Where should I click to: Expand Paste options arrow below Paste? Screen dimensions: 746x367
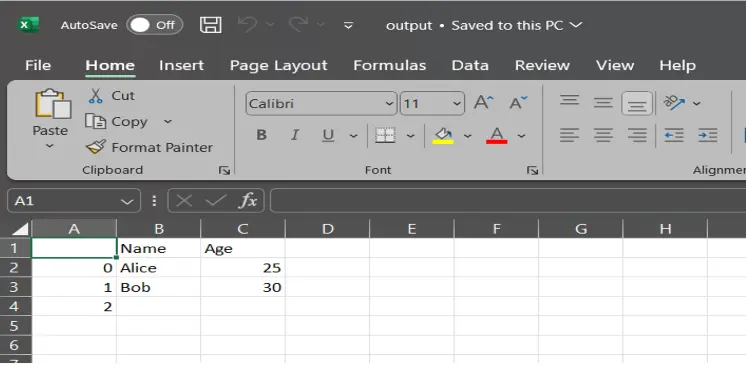tap(50, 146)
